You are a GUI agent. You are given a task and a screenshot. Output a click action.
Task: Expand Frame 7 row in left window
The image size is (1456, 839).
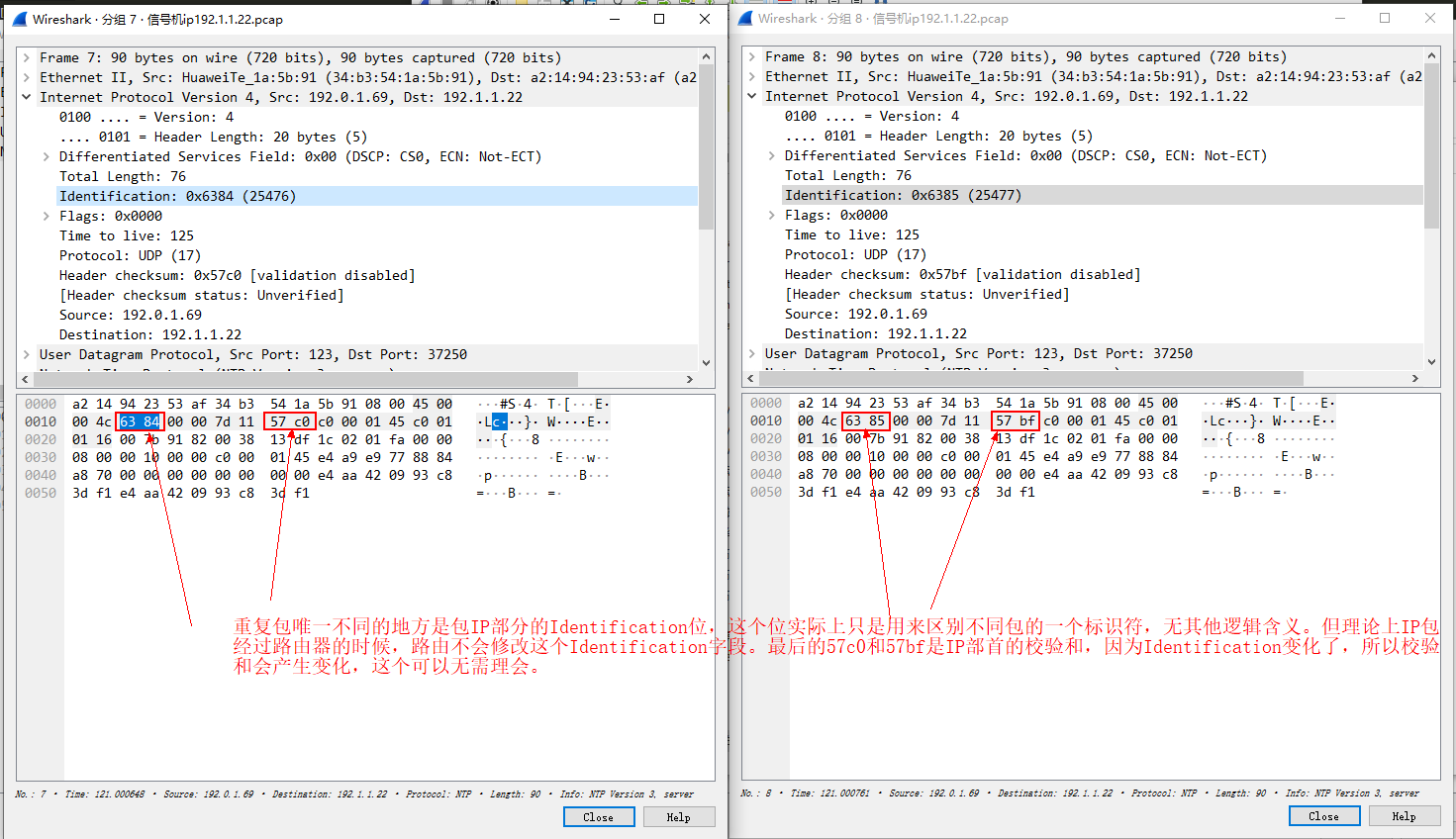(27, 57)
